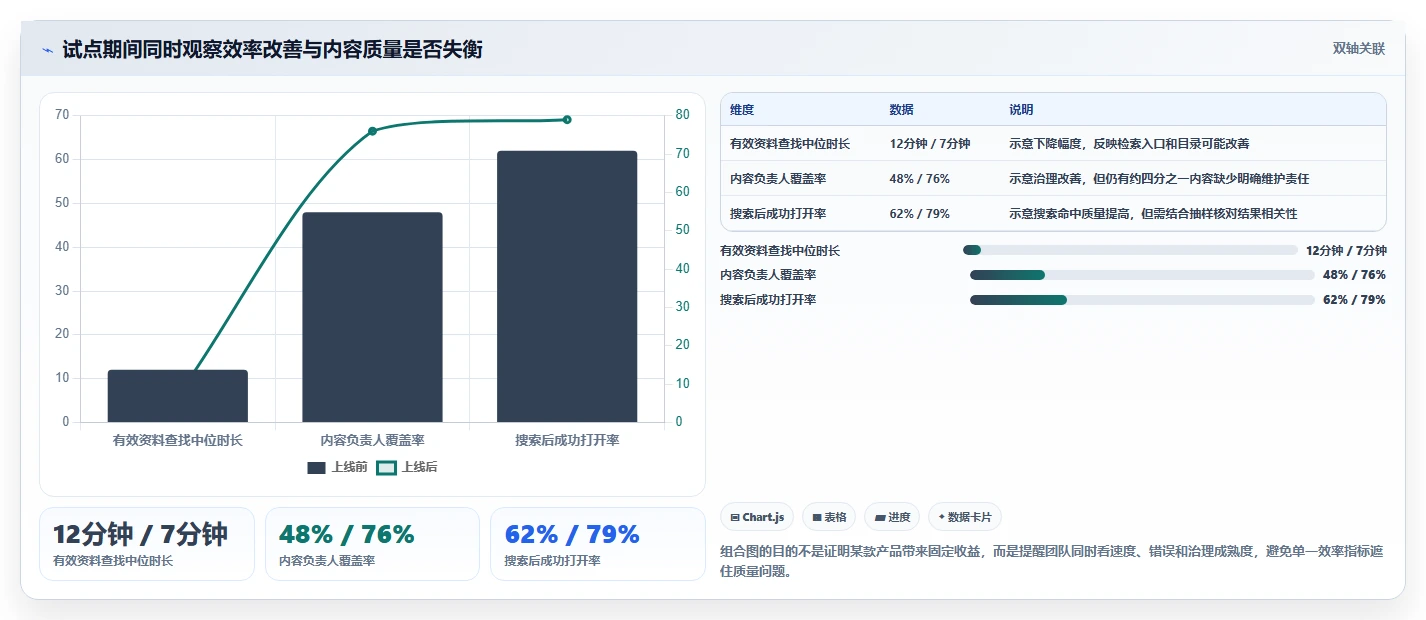
Task: Click the bar for 搜索后成功打开率
Action: (567, 286)
